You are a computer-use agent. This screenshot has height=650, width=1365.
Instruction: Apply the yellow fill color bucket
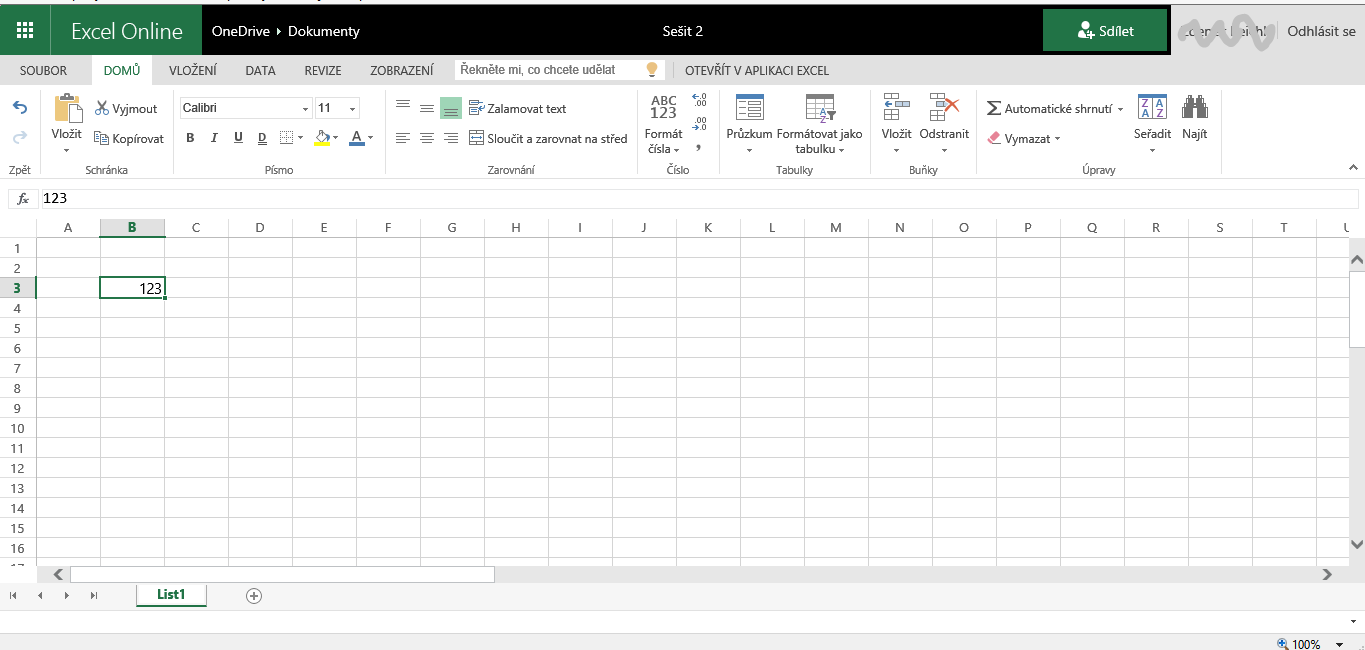321,138
